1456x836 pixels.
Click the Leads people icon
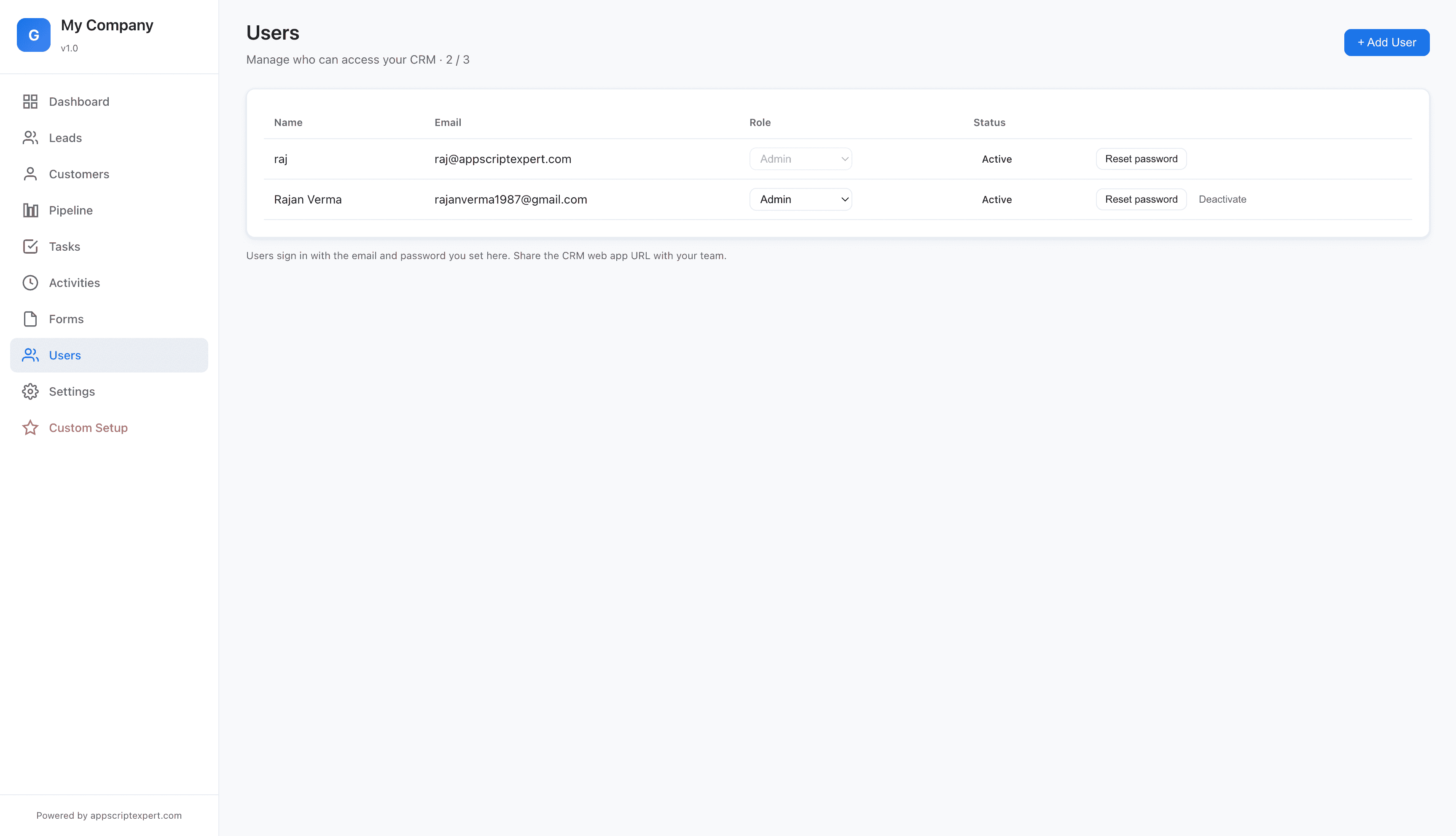(30, 138)
